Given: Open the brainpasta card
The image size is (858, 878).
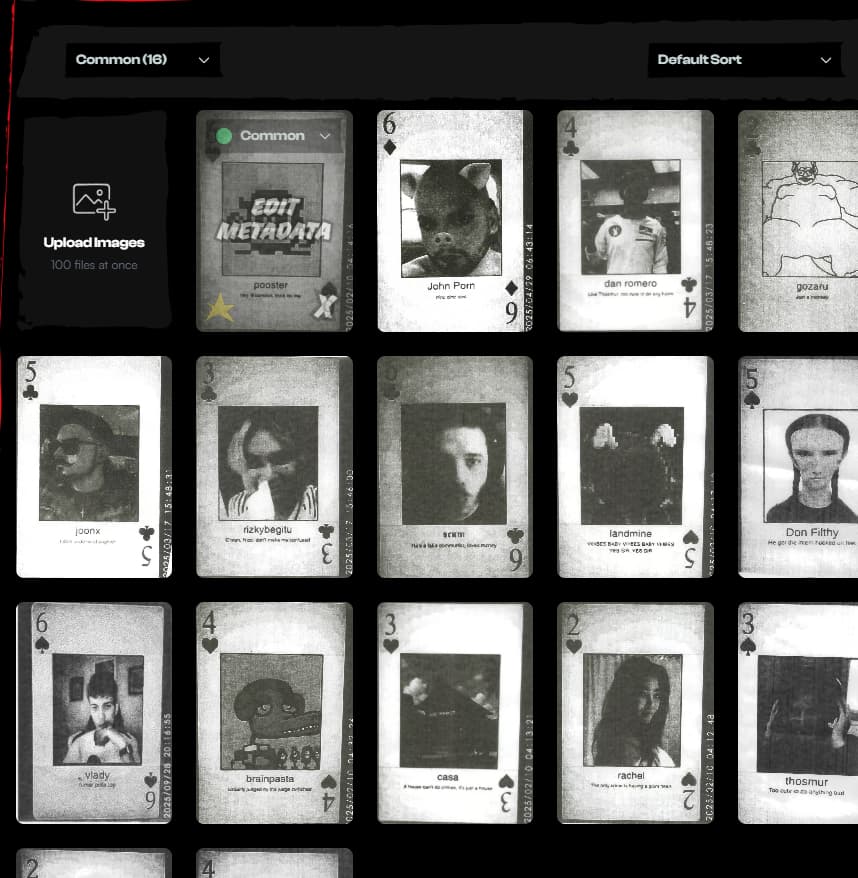Looking at the screenshot, I should click(x=274, y=711).
